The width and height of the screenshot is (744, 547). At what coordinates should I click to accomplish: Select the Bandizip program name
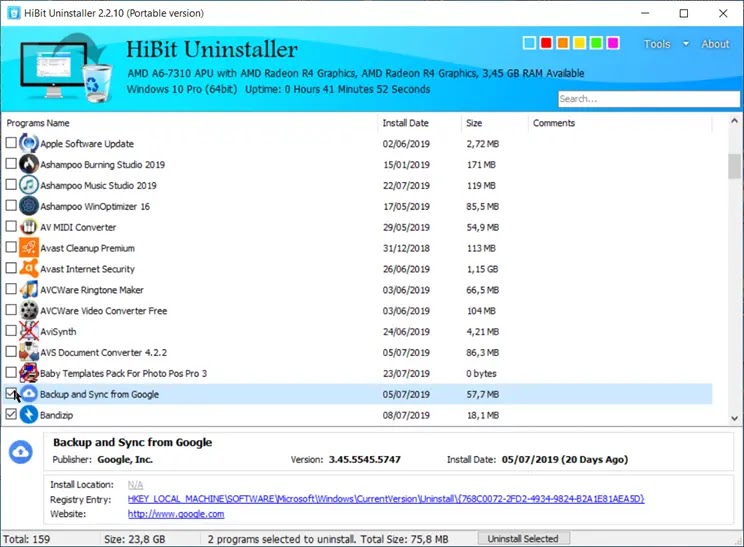pyautogui.click(x=56, y=415)
